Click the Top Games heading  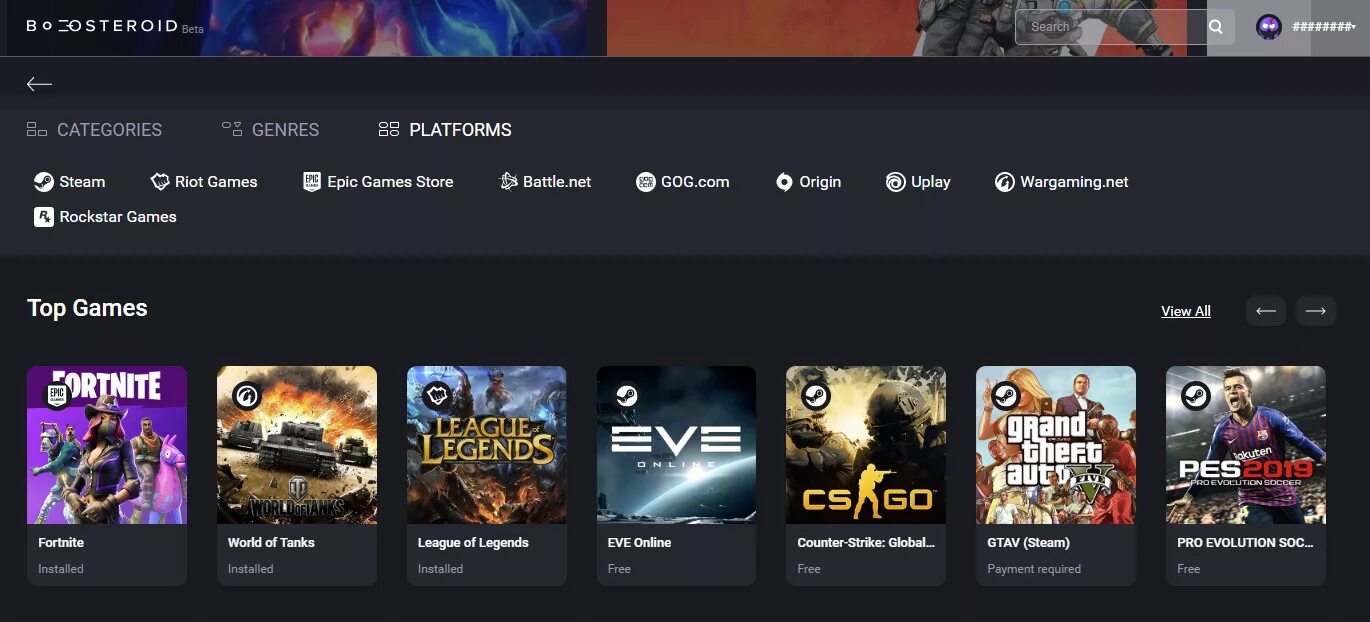point(87,308)
